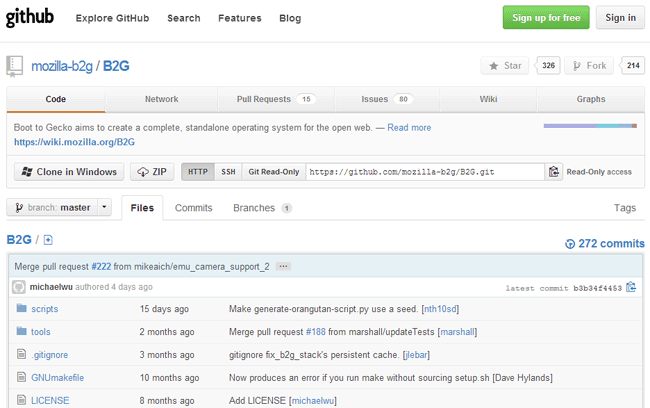Image resolution: width=650 pixels, height=408 pixels.
Task: Open the Graphs tab
Action: point(591,99)
